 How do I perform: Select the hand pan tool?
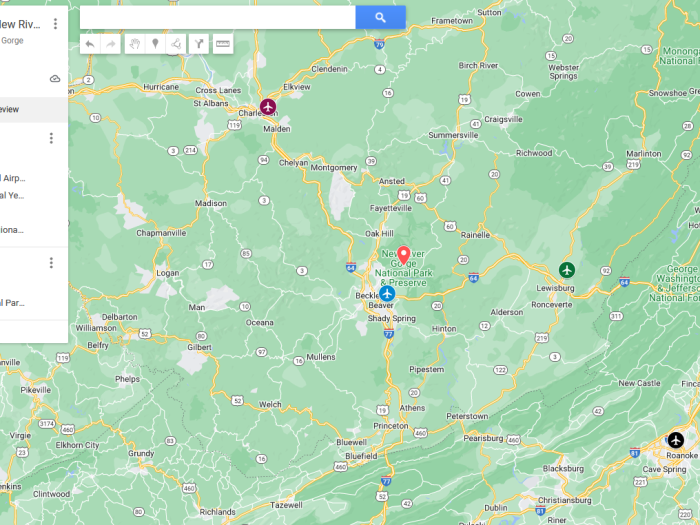(x=135, y=44)
